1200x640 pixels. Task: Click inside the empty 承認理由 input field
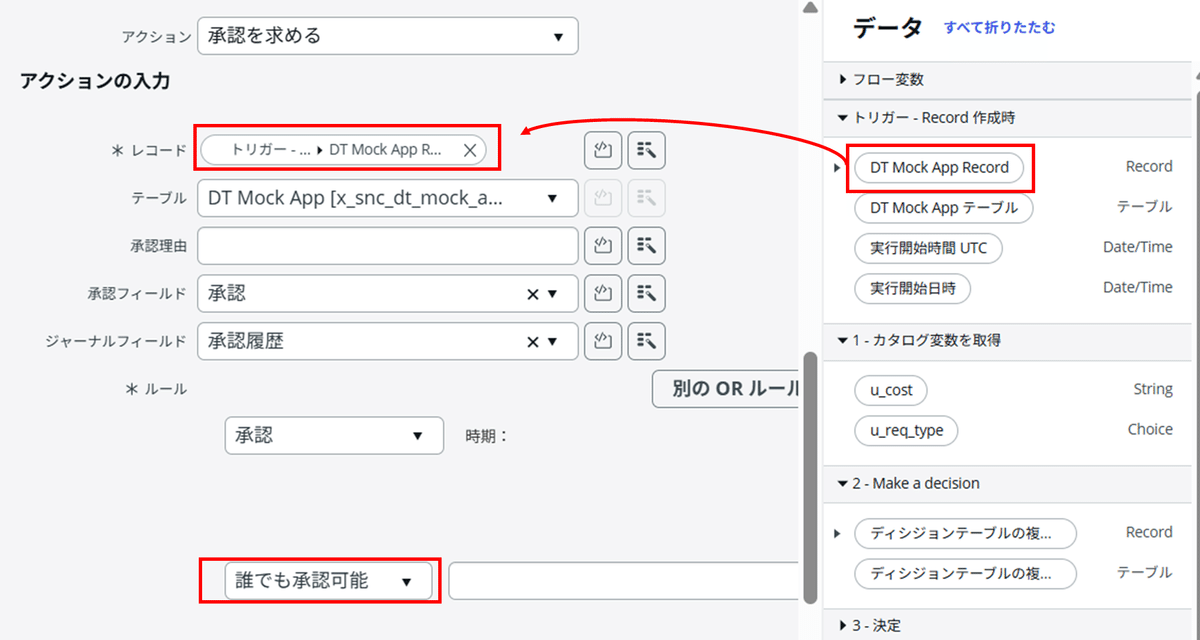tap(387, 245)
